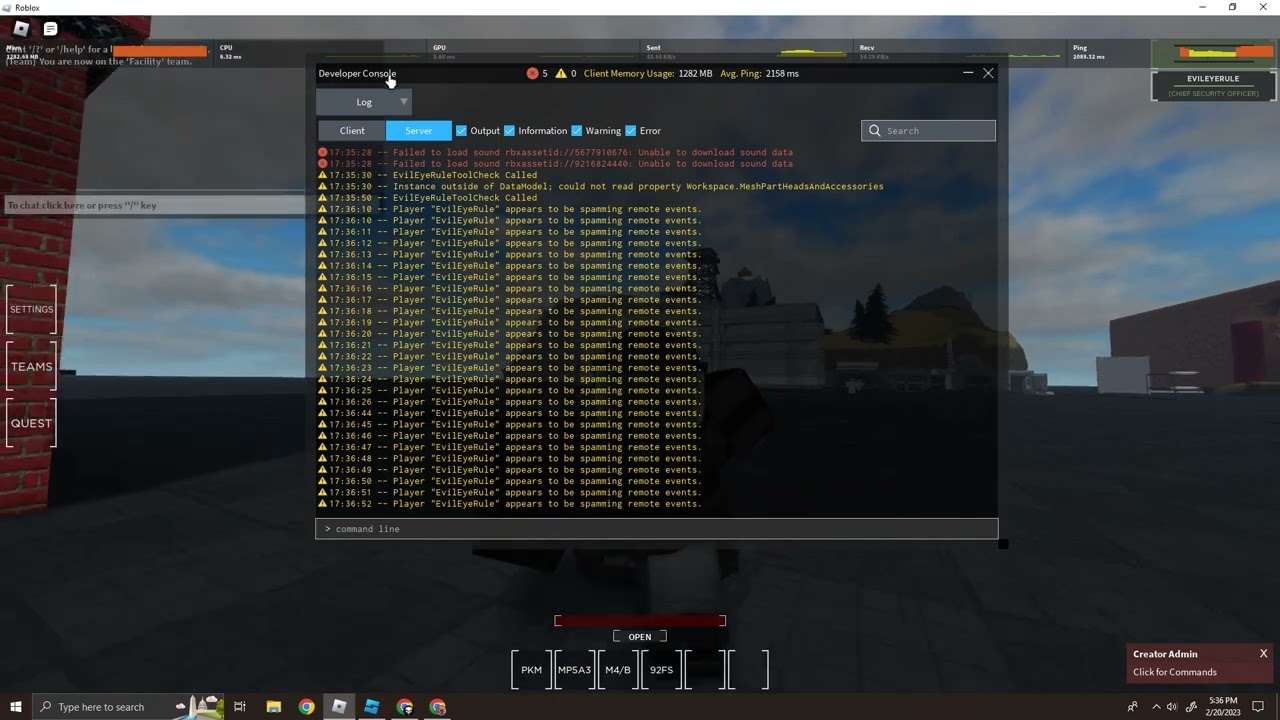Close the Developer Console
This screenshot has width=1280, height=720.
coord(988,73)
